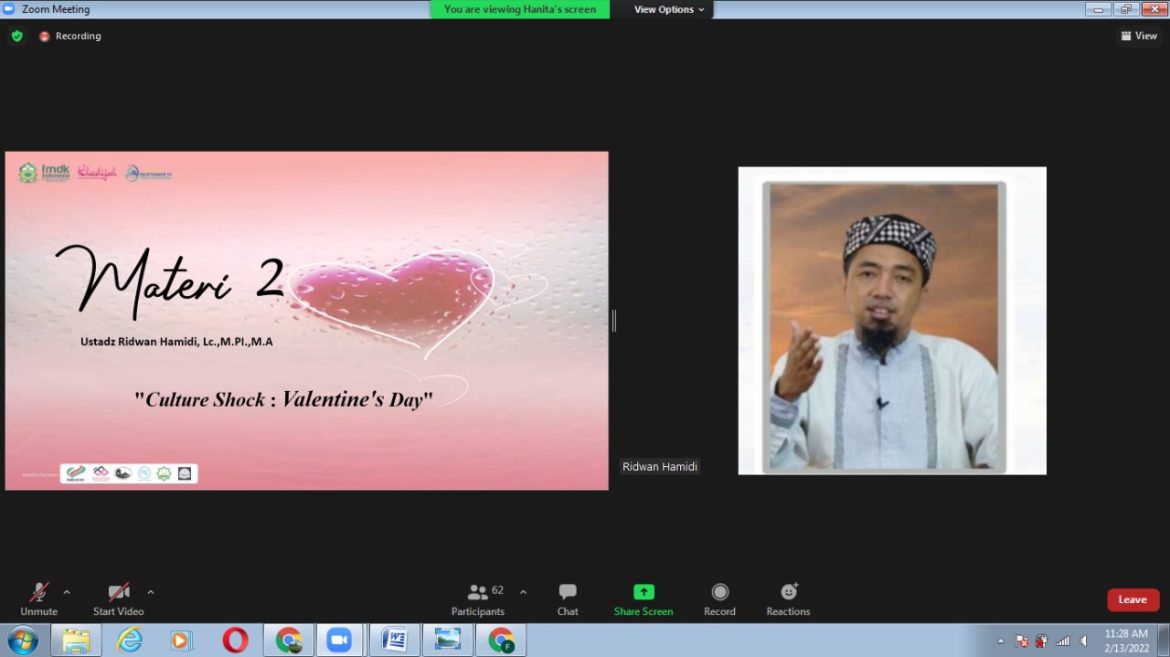This screenshot has width=1170, height=657.
Task: Start recording with the Record icon
Action: pyautogui.click(x=719, y=593)
